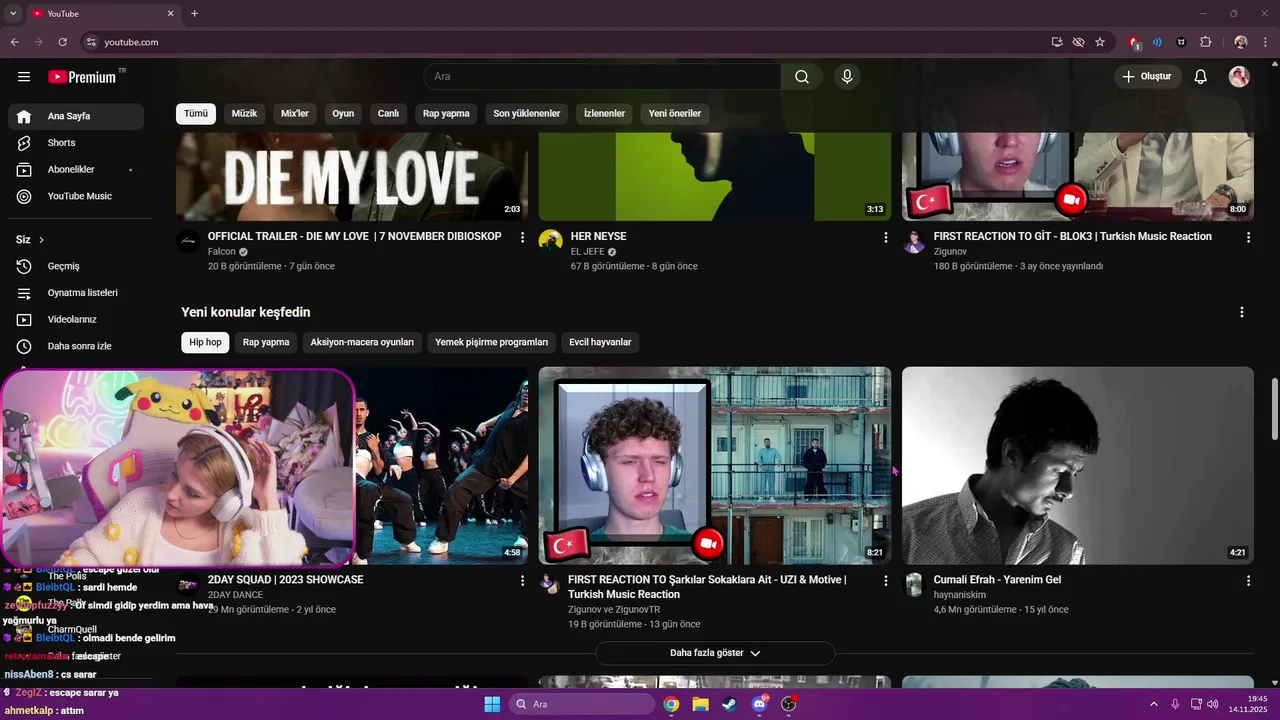This screenshot has height=720, width=1280.
Task: Open a new Chrome tab
Action: click(x=194, y=13)
